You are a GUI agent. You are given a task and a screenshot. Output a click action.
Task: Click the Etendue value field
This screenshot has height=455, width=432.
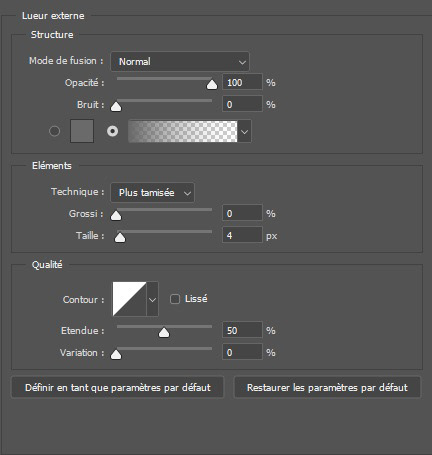(x=242, y=330)
